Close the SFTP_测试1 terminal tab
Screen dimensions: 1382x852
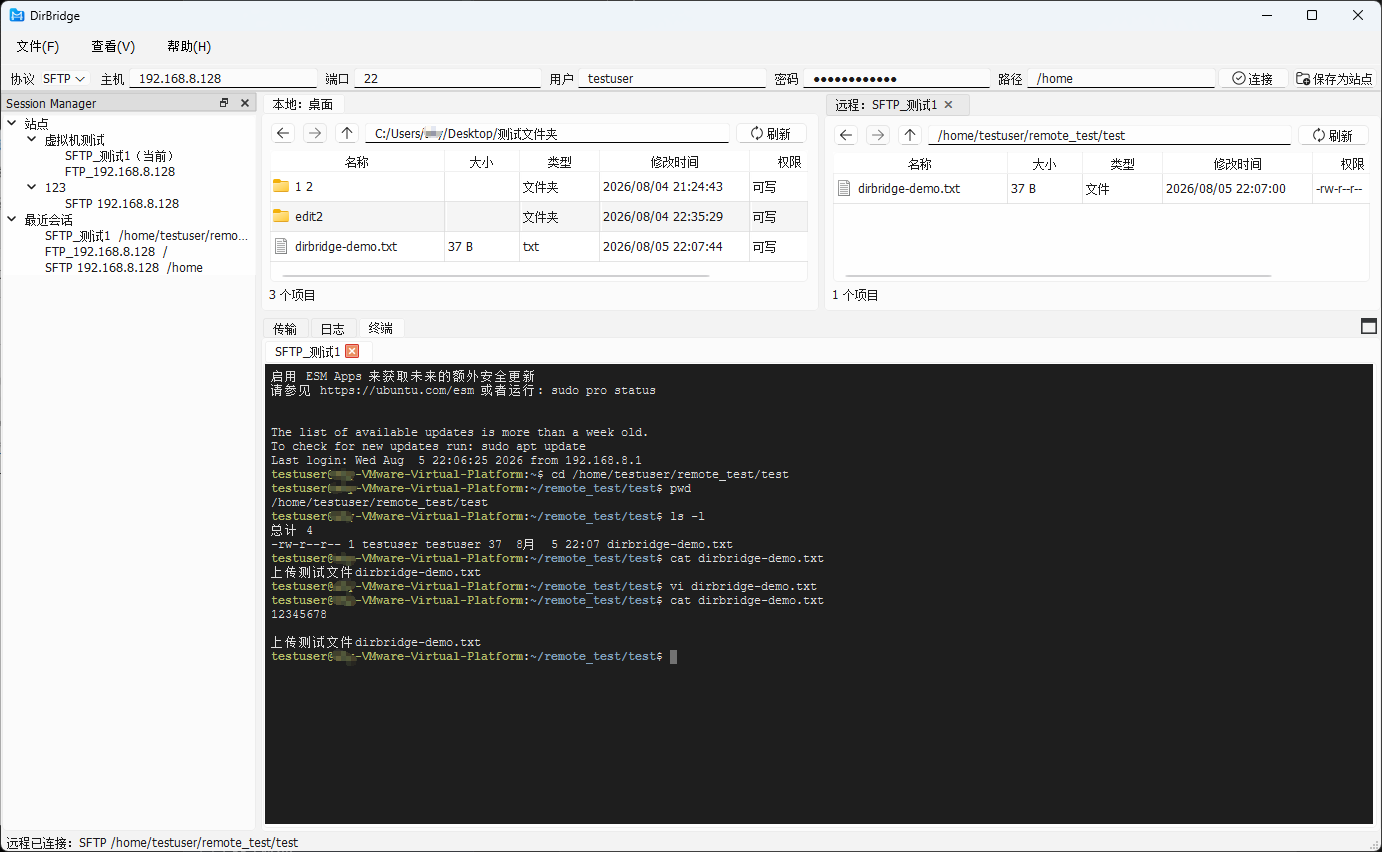pos(352,351)
